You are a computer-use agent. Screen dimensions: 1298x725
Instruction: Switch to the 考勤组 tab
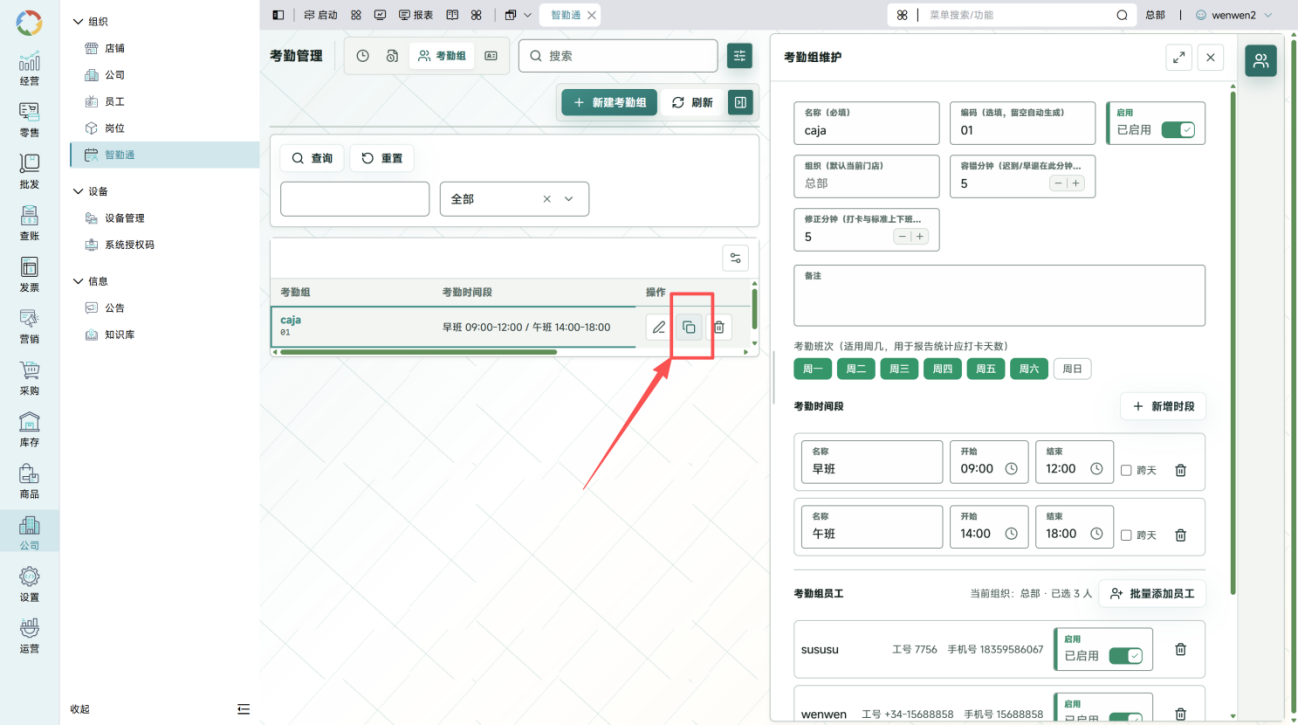click(442, 56)
